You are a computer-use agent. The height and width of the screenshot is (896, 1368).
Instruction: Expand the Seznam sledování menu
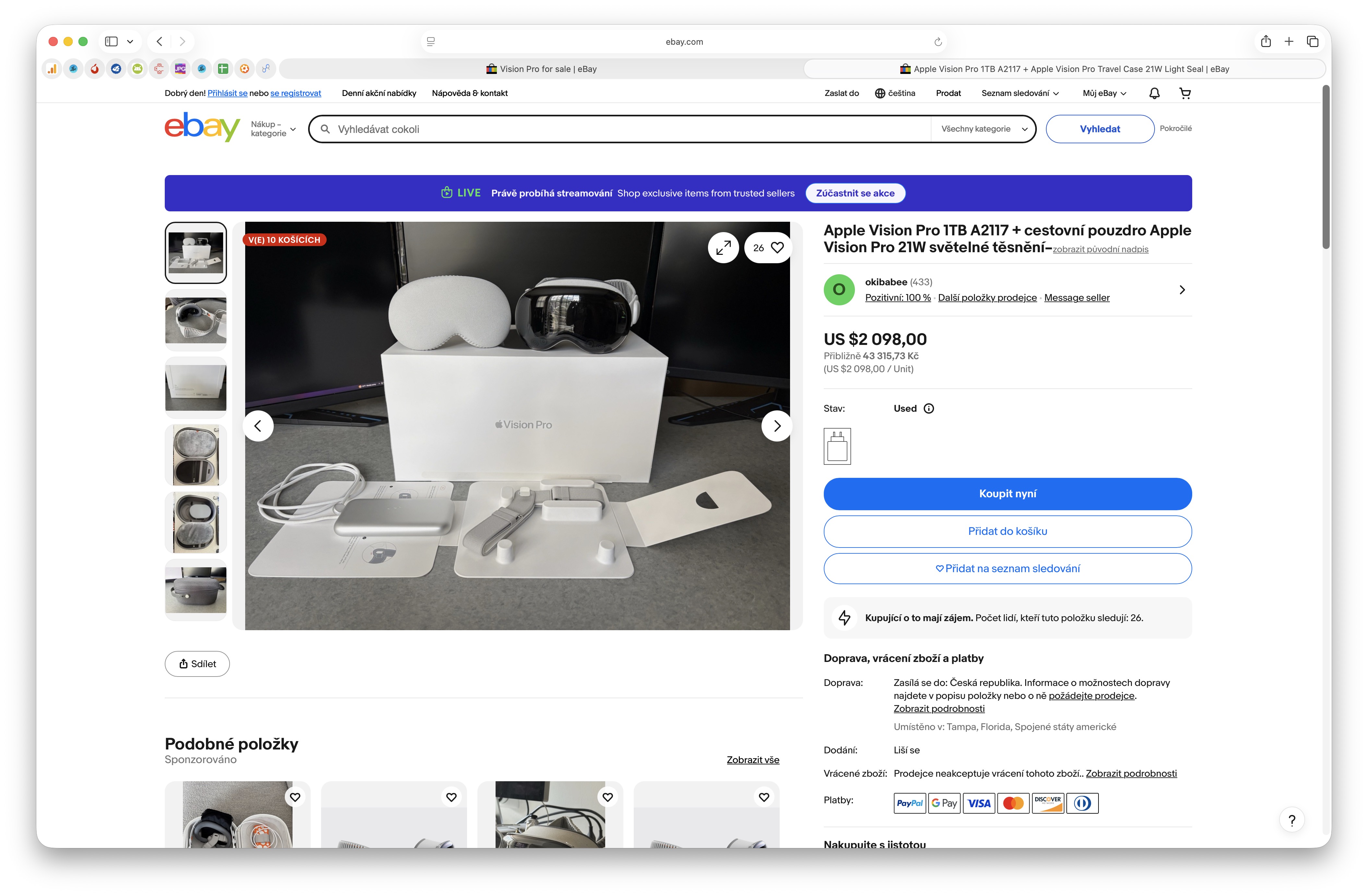1020,93
